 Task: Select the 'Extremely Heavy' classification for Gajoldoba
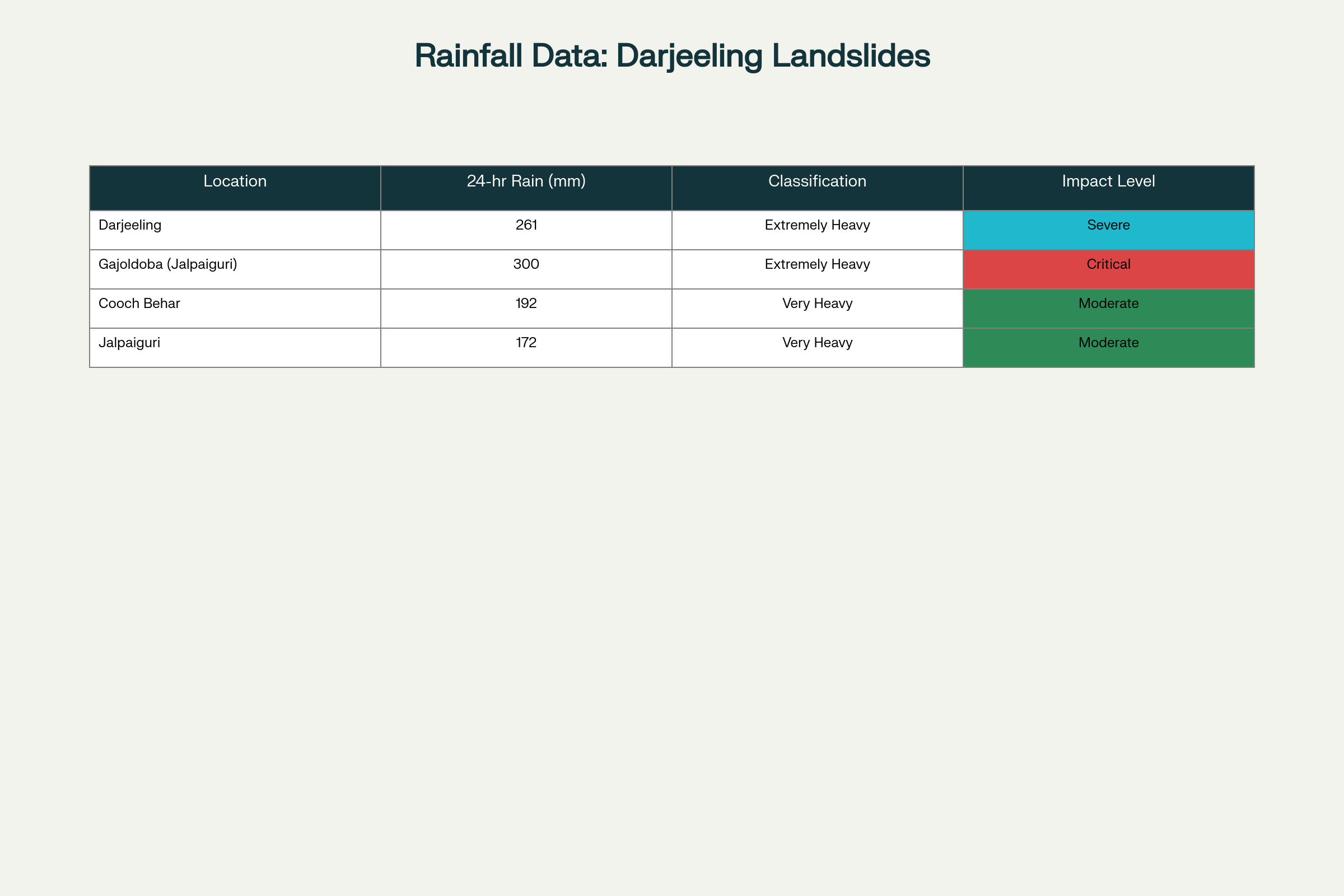click(817, 264)
